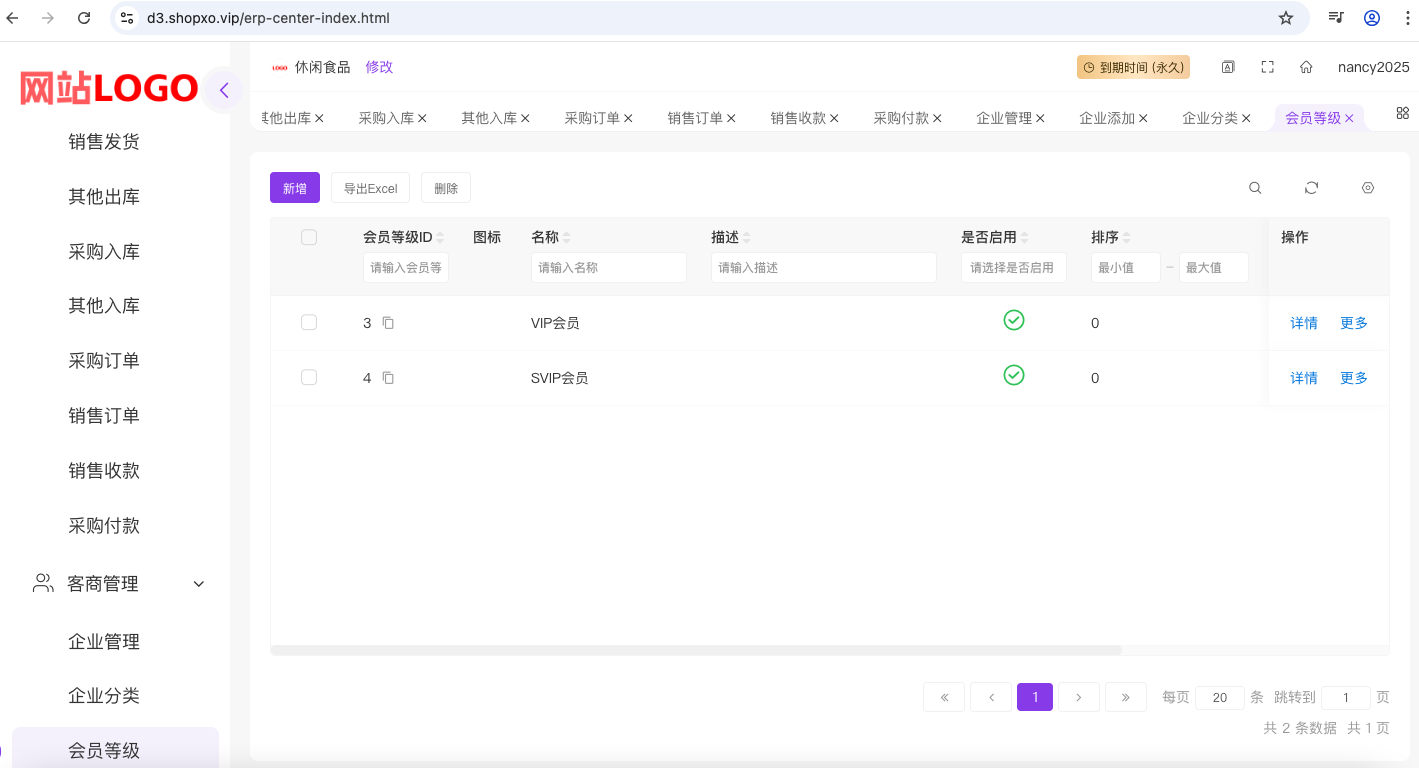Jump to the last page arrow
Screen dimensions: 1419x768
(1126, 697)
